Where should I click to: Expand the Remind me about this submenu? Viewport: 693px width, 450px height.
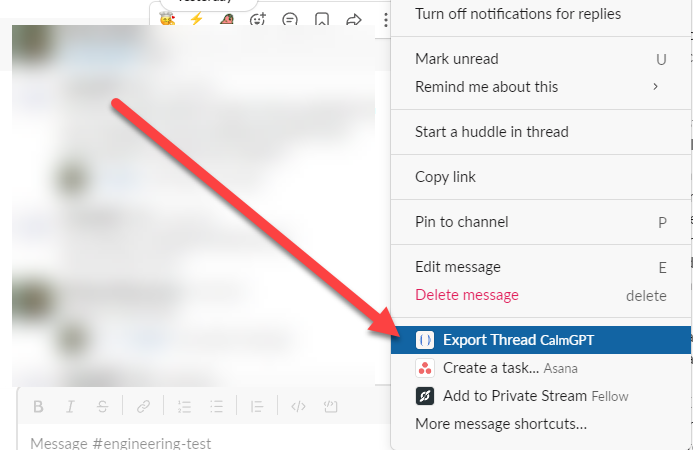point(541,87)
